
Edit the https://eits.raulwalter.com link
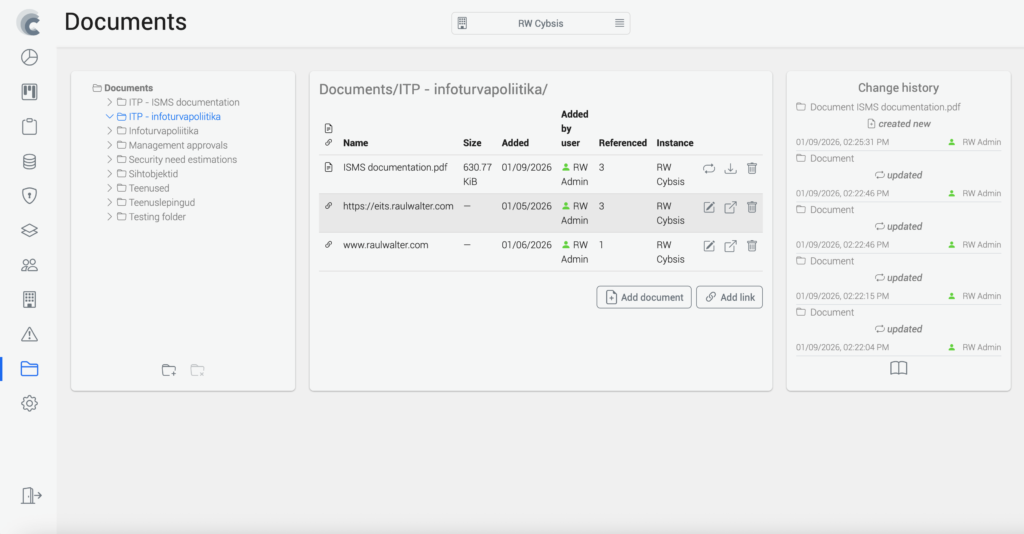(709, 207)
